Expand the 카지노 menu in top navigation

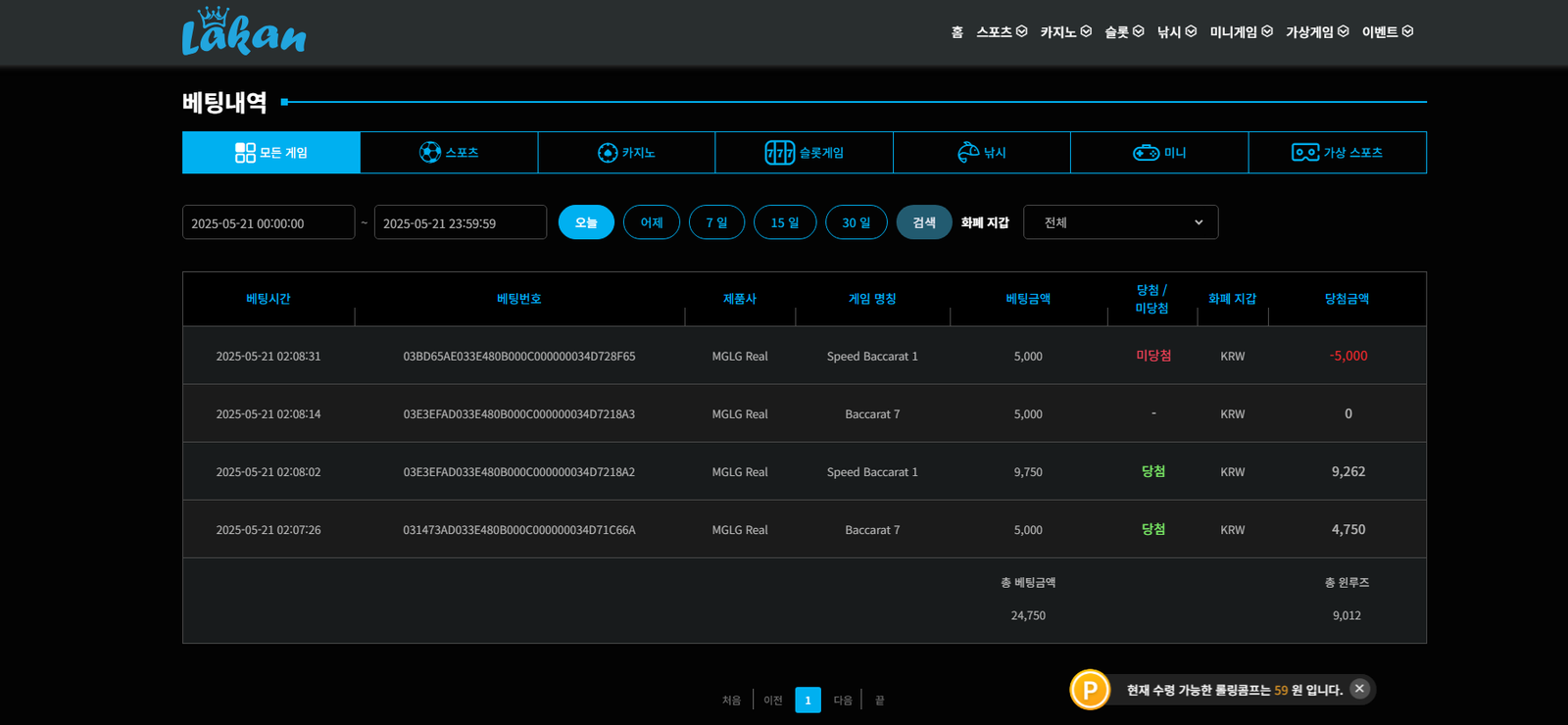point(1065,32)
